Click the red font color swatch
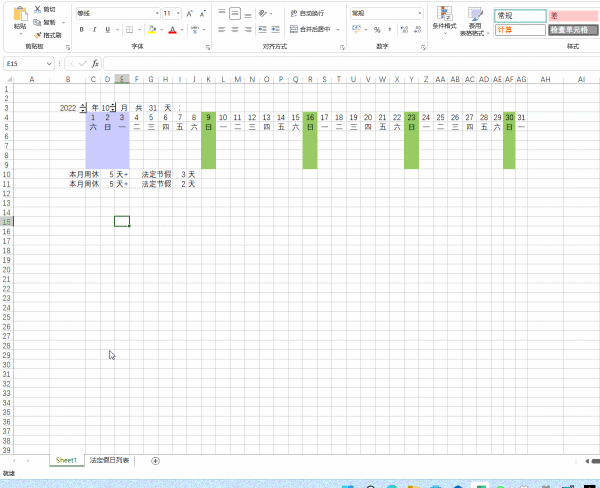 pyautogui.click(x=172, y=30)
